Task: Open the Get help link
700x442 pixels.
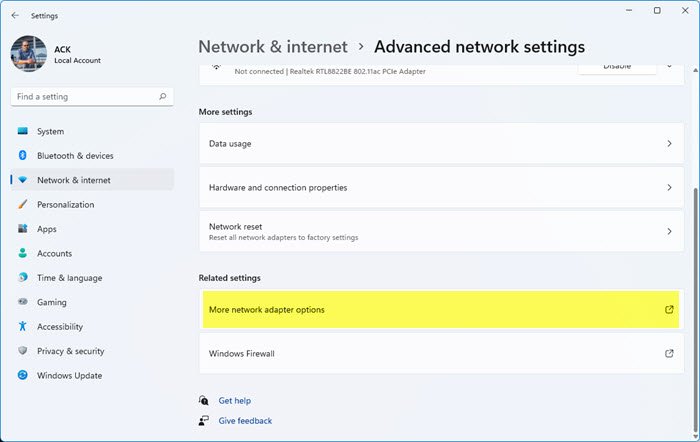Action: point(234,401)
